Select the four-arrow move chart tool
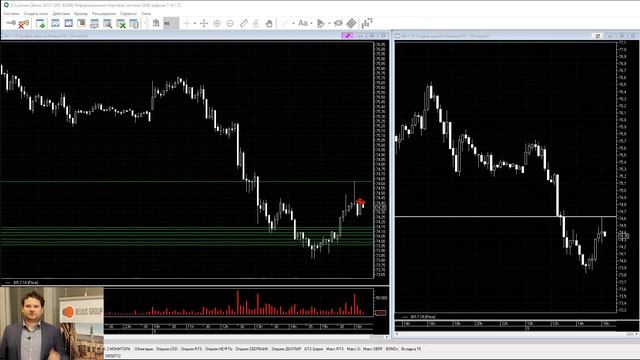 (204, 23)
